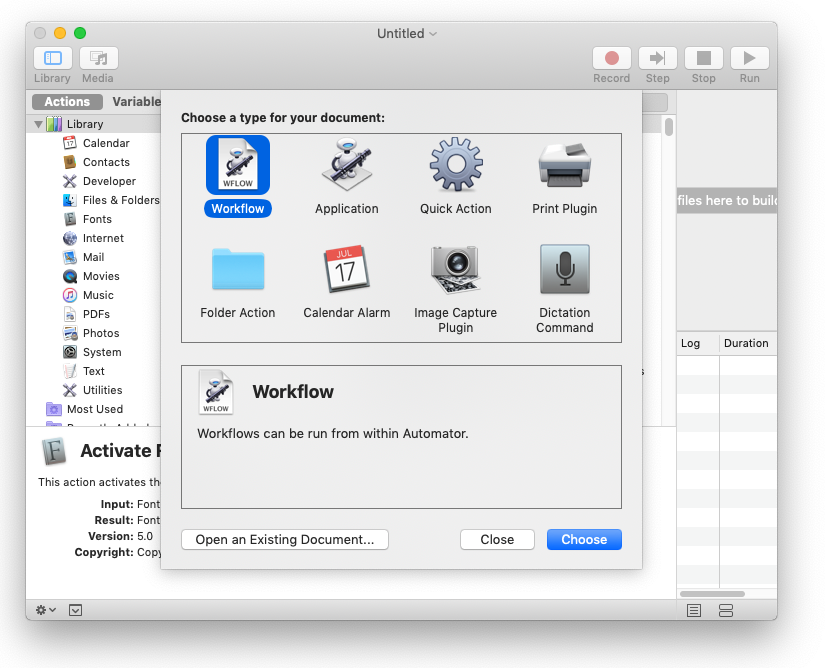This screenshot has height=668, width=833.
Task: Click the Step toolbar button
Action: tap(657, 58)
